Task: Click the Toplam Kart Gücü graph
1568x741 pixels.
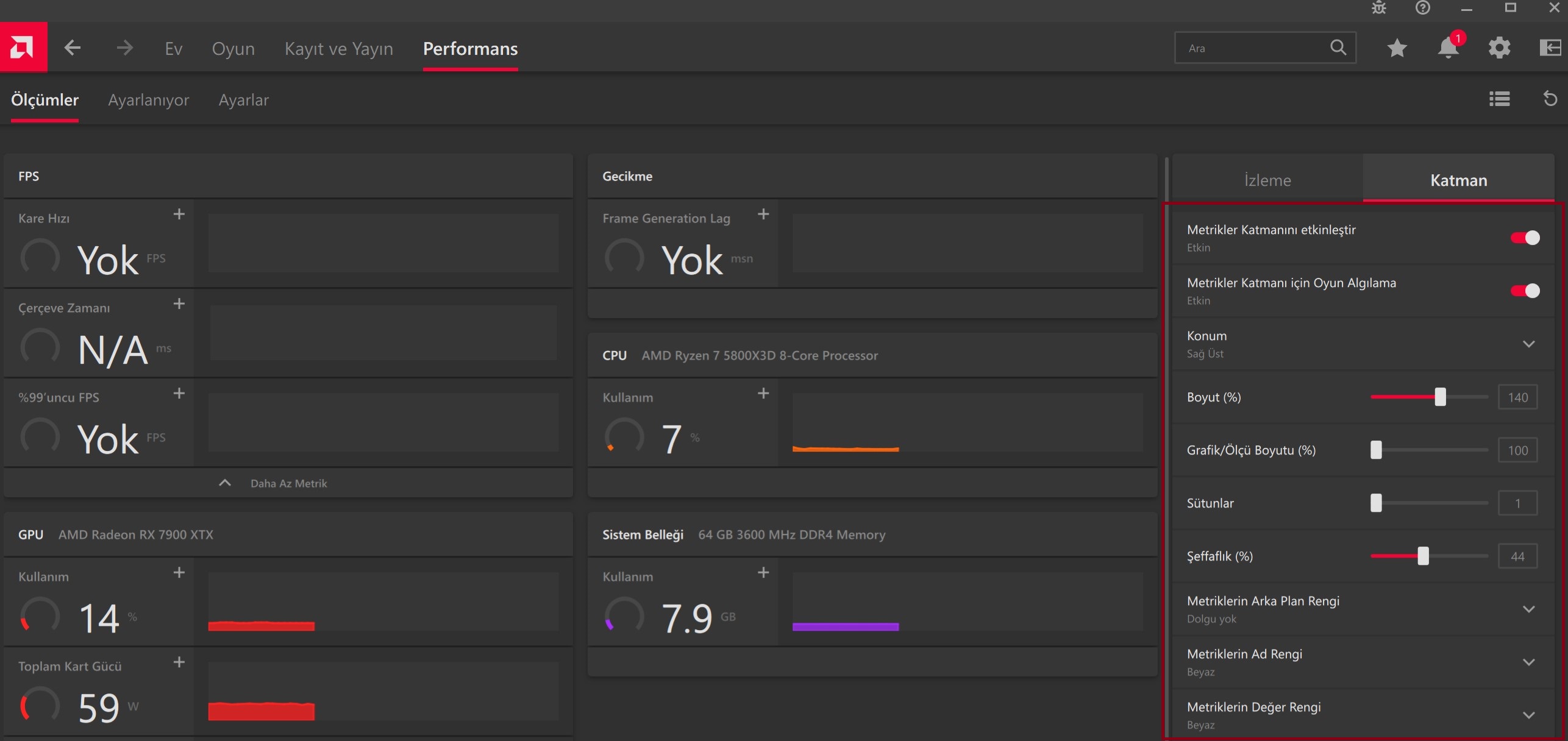Action: point(383,691)
